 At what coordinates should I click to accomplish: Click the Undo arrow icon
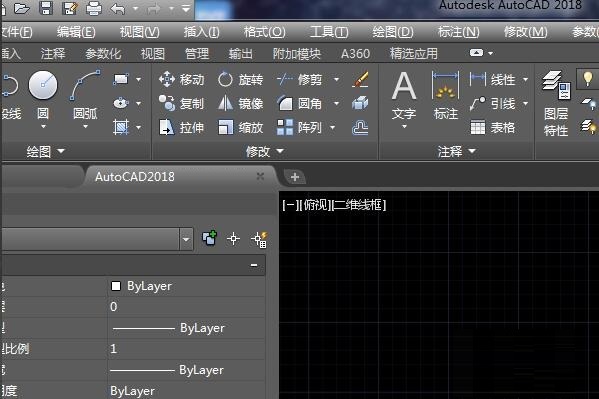click(117, 8)
